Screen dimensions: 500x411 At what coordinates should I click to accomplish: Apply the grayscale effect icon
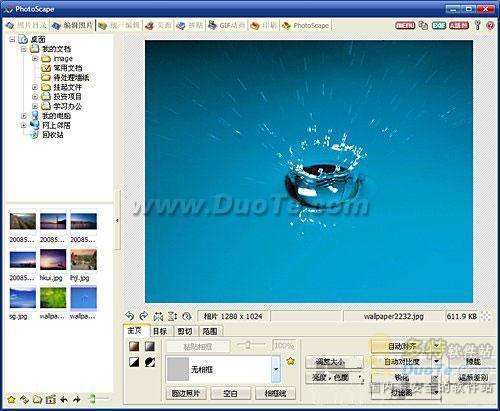(x=150, y=347)
